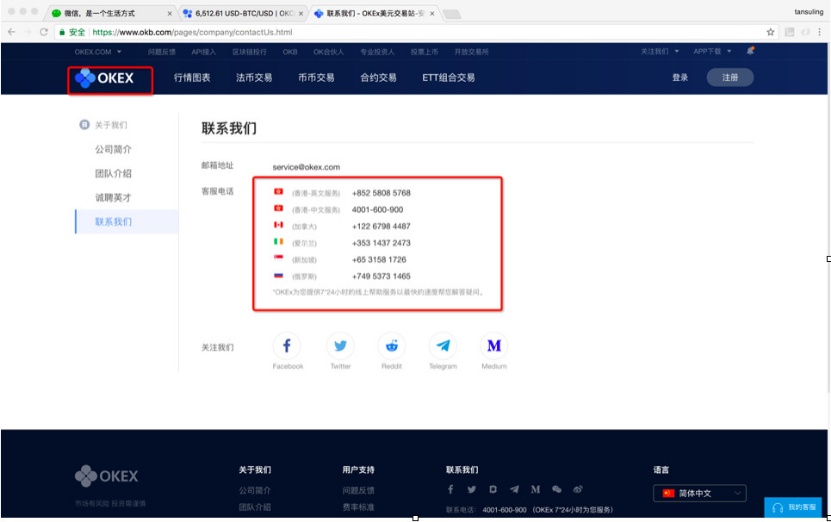The image size is (831, 522).
Task: Click phone number +353 1437 2473
Action: point(381,243)
